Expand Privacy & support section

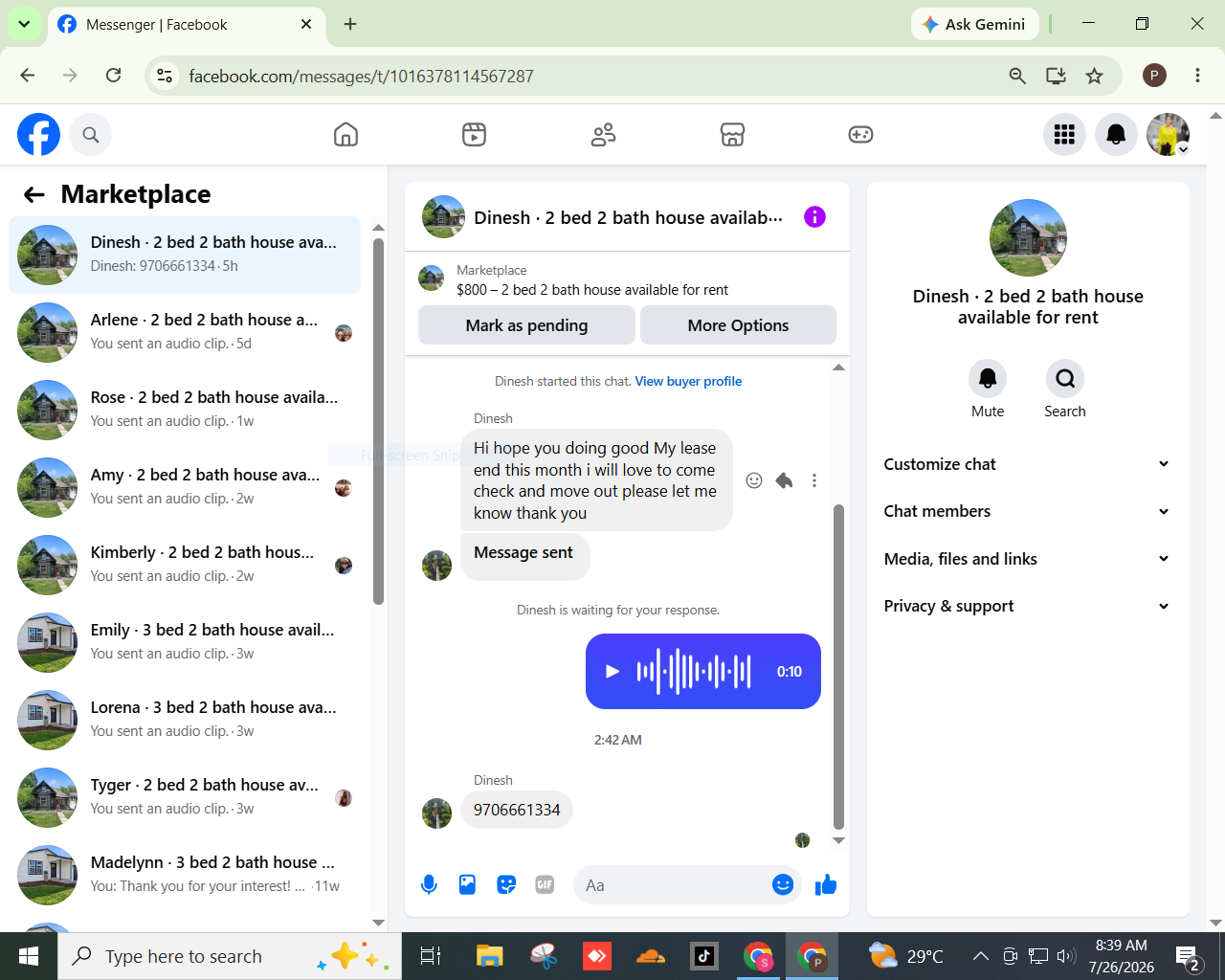click(x=1027, y=606)
